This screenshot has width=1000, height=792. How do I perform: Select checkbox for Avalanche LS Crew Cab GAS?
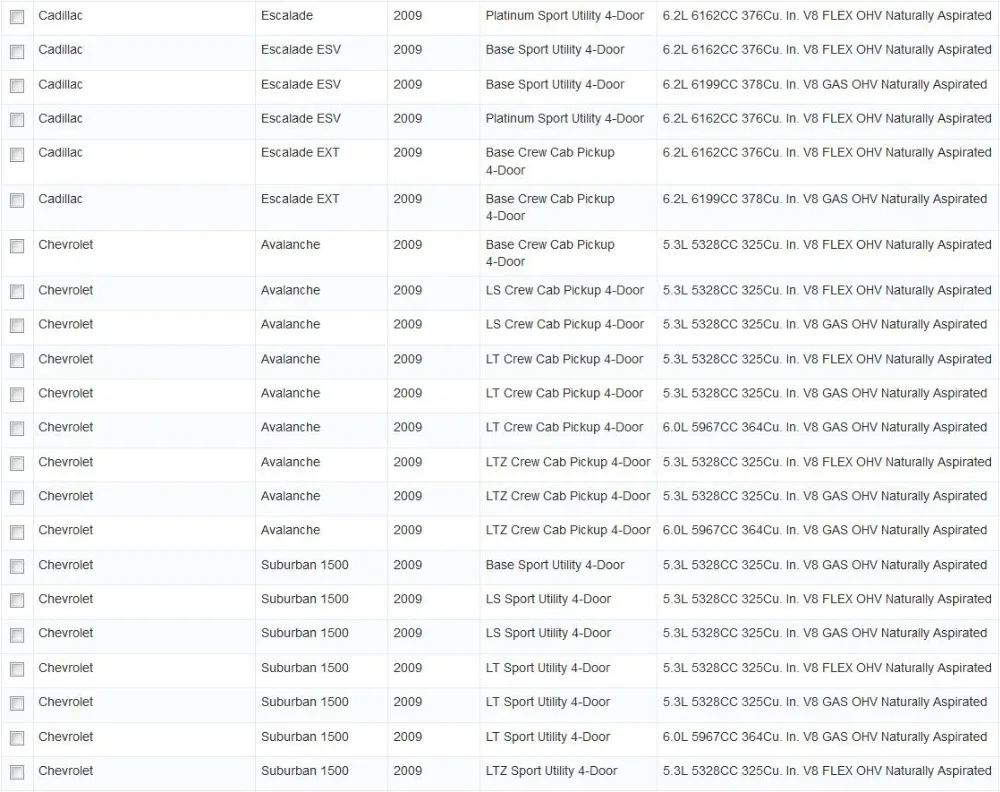17,326
